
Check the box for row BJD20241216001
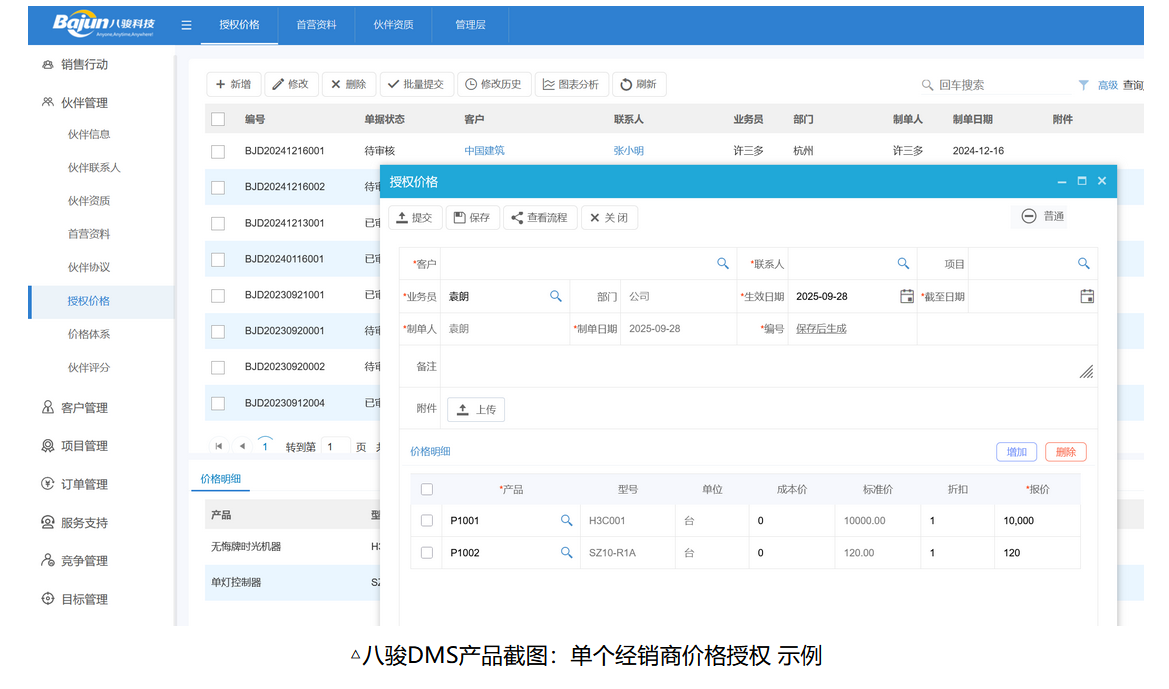click(x=218, y=151)
